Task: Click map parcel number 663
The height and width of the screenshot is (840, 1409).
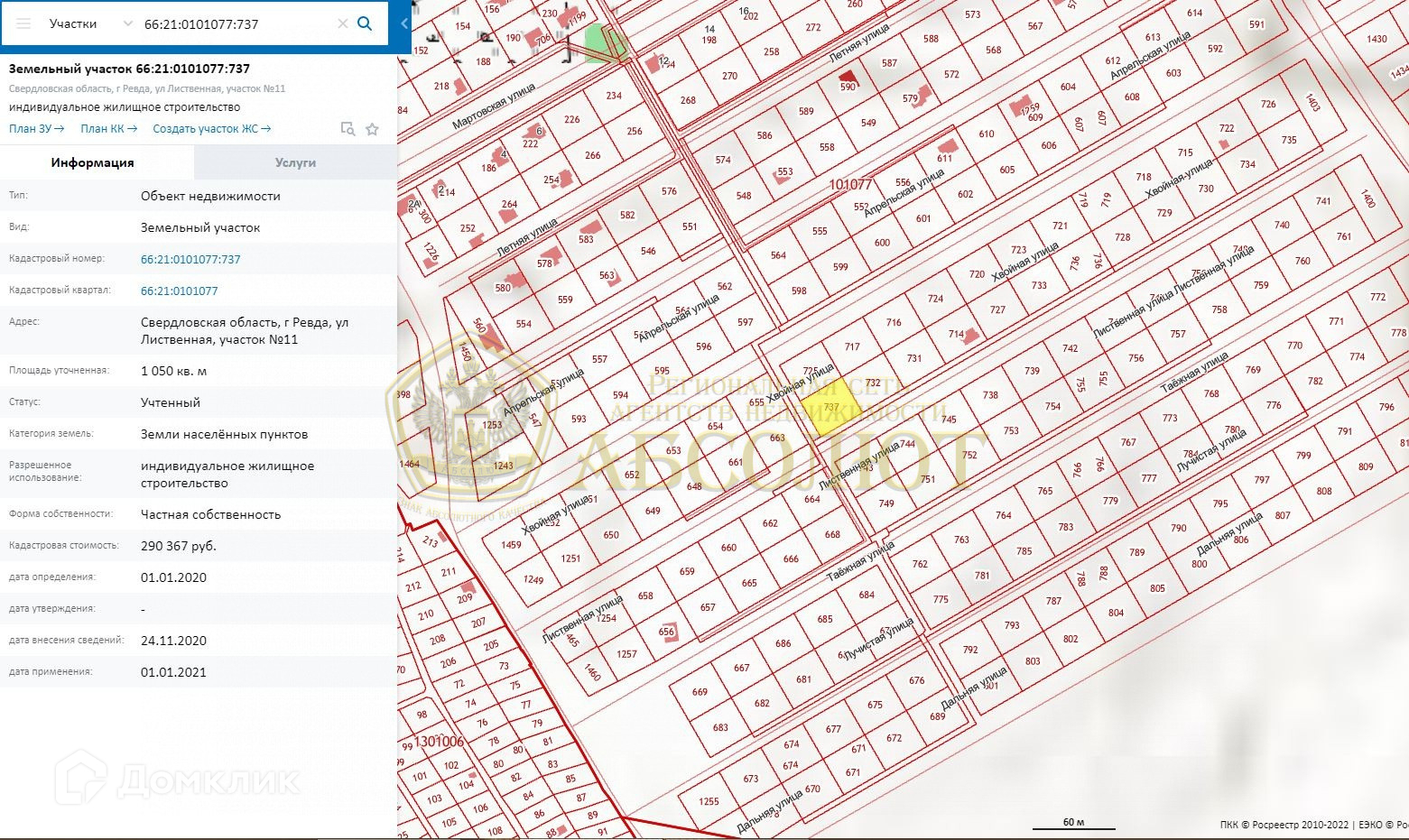Action: pyautogui.click(x=777, y=438)
